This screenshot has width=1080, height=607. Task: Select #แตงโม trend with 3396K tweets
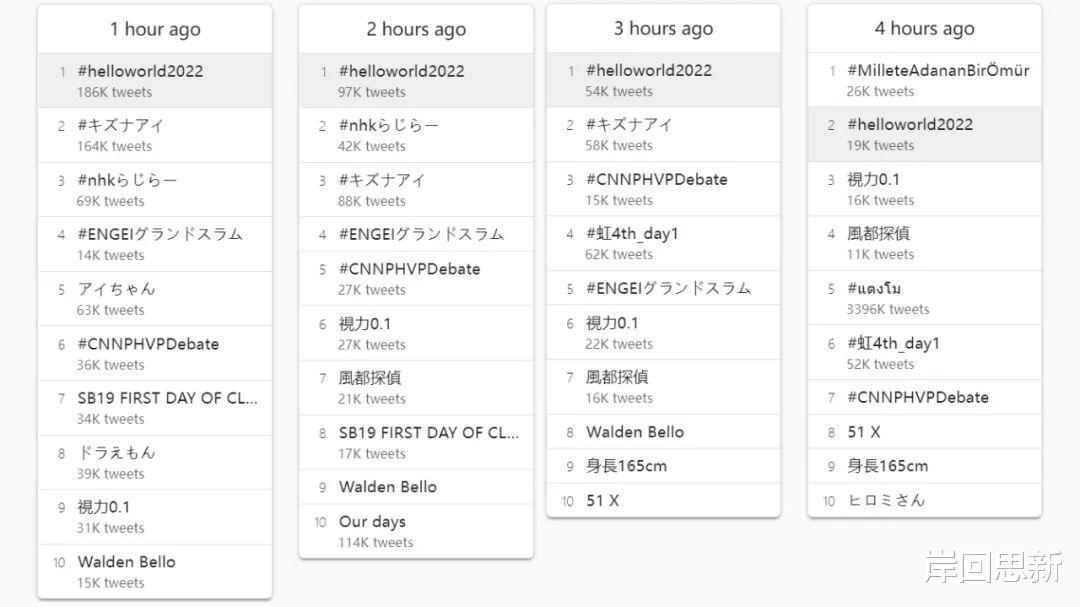pos(874,289)
